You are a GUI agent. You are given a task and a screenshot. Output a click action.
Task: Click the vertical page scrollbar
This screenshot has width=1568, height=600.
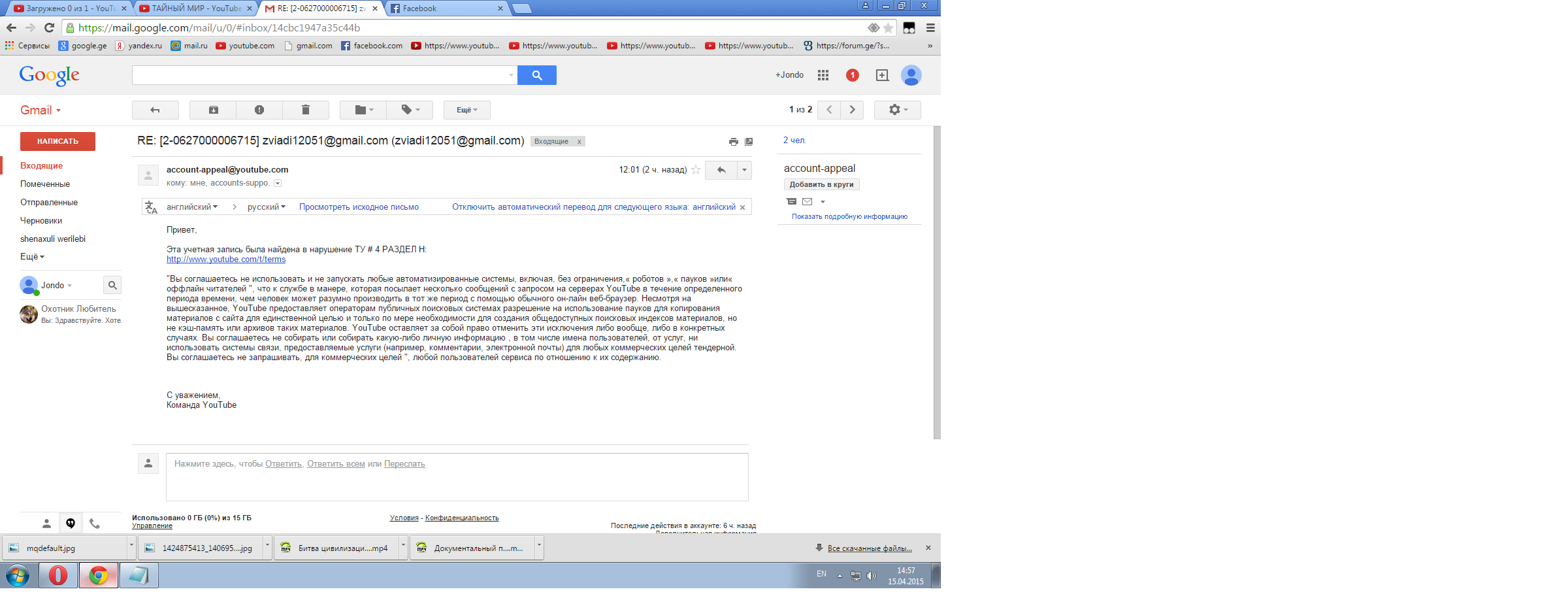(937, 282)
